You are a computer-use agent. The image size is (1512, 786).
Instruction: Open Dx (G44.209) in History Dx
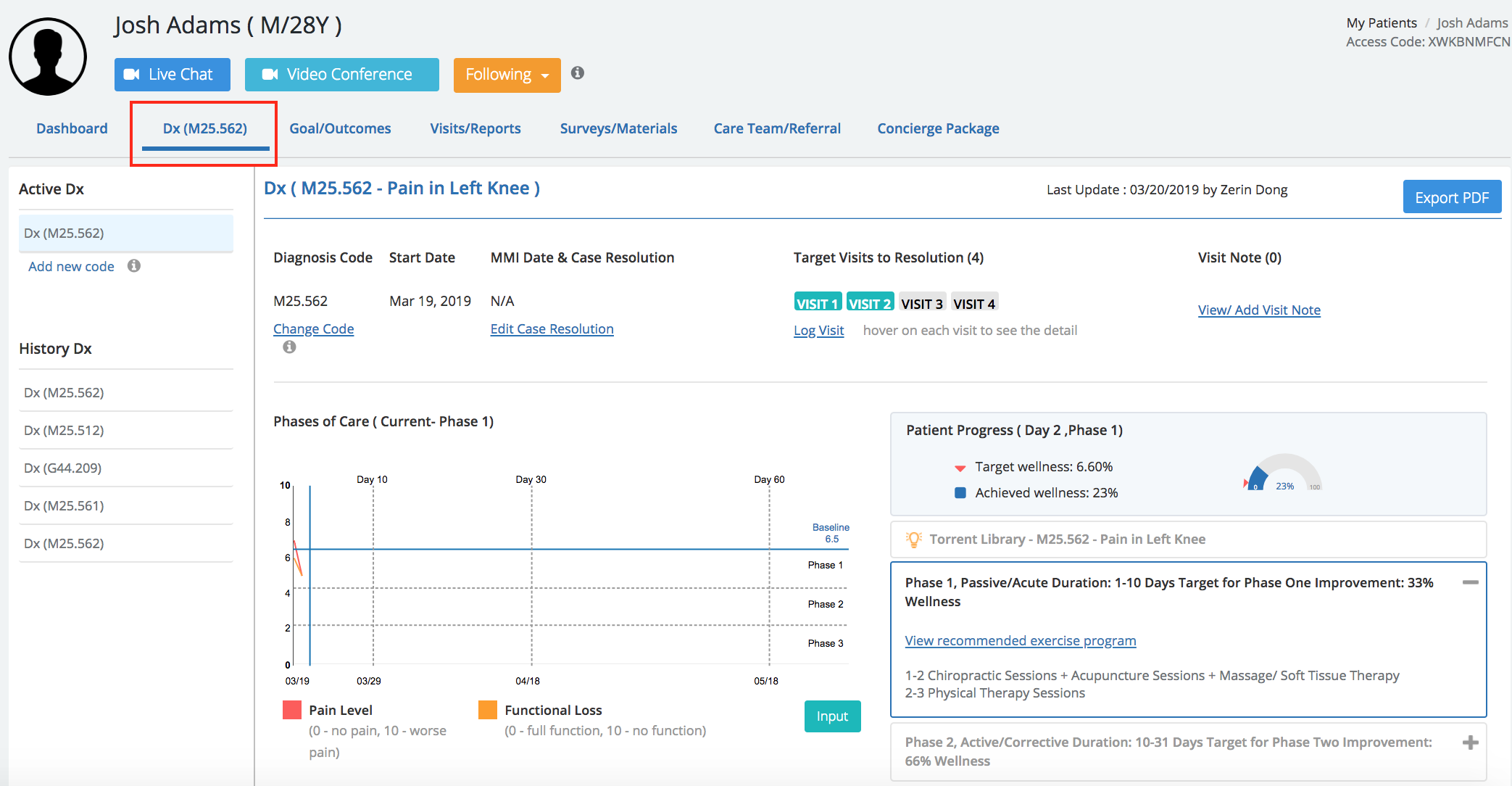click(62, 468)
